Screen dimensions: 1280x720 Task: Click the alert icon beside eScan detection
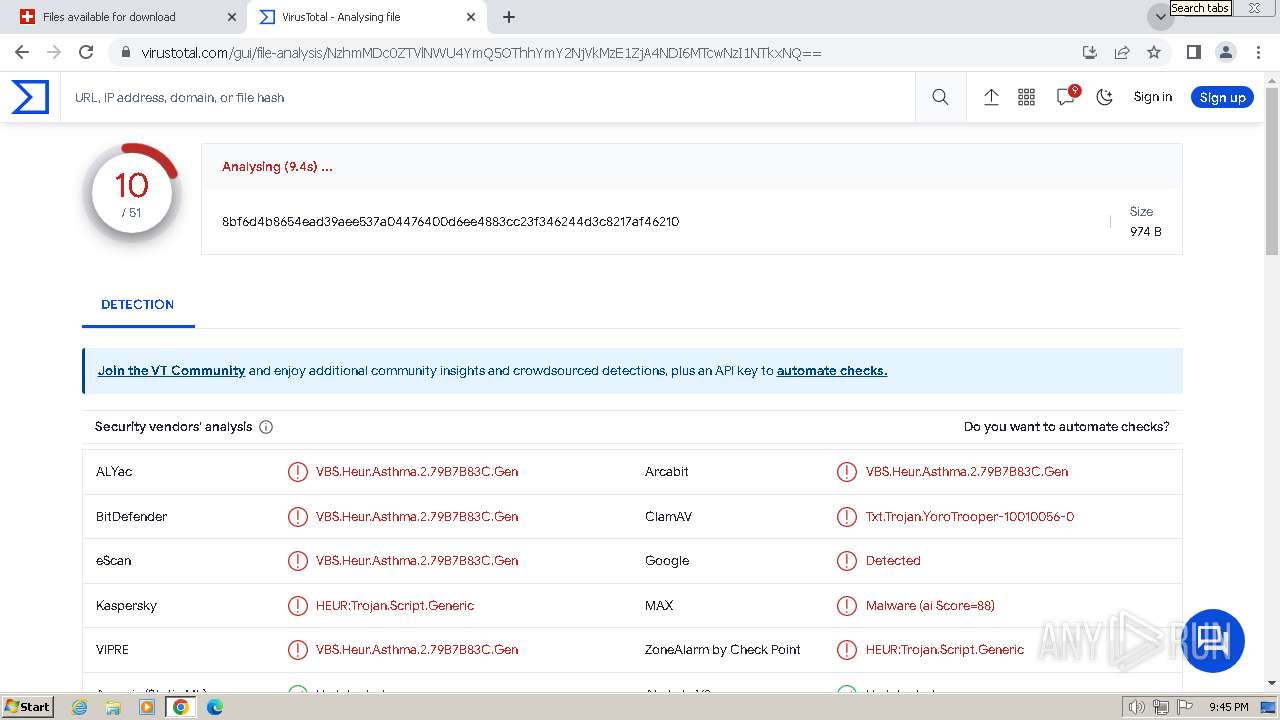coord(298,561)
